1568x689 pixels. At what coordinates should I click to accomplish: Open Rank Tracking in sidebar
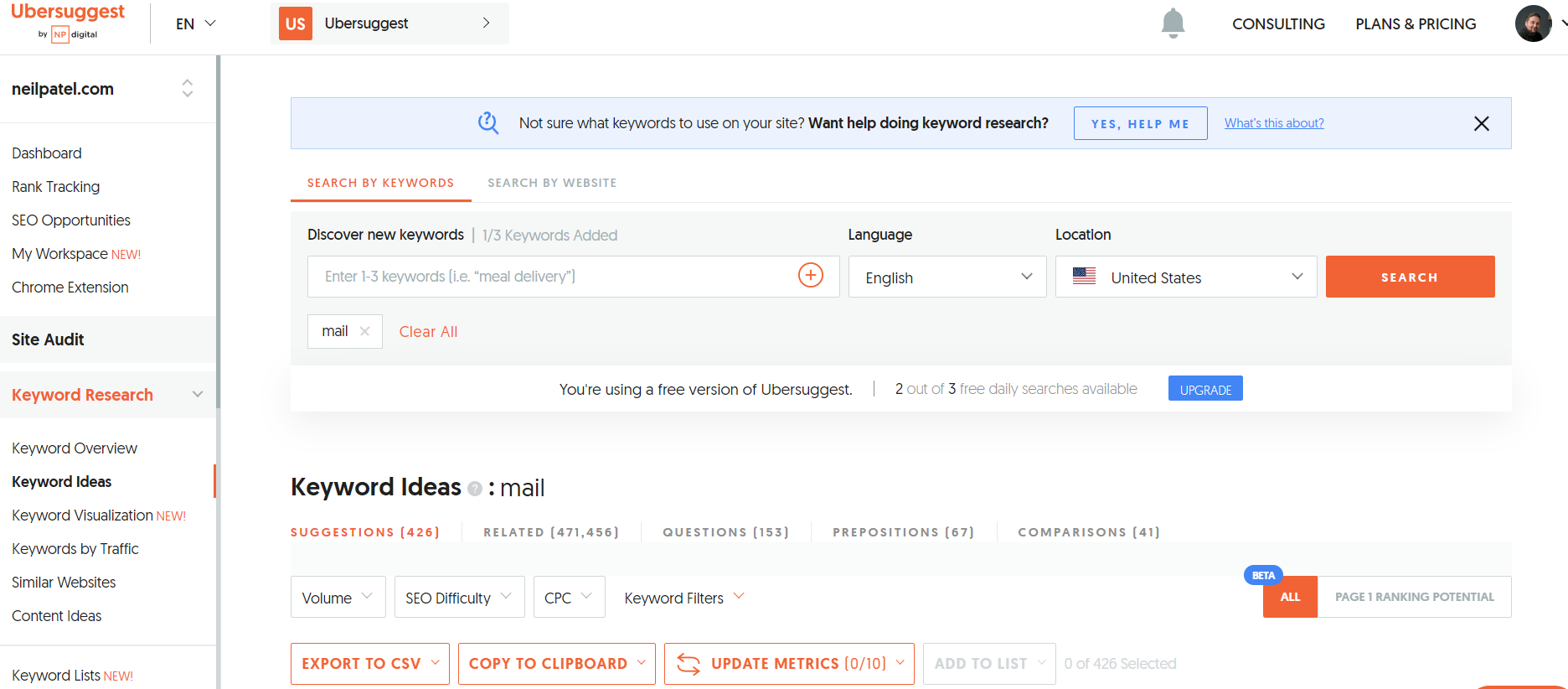point(55,187)
